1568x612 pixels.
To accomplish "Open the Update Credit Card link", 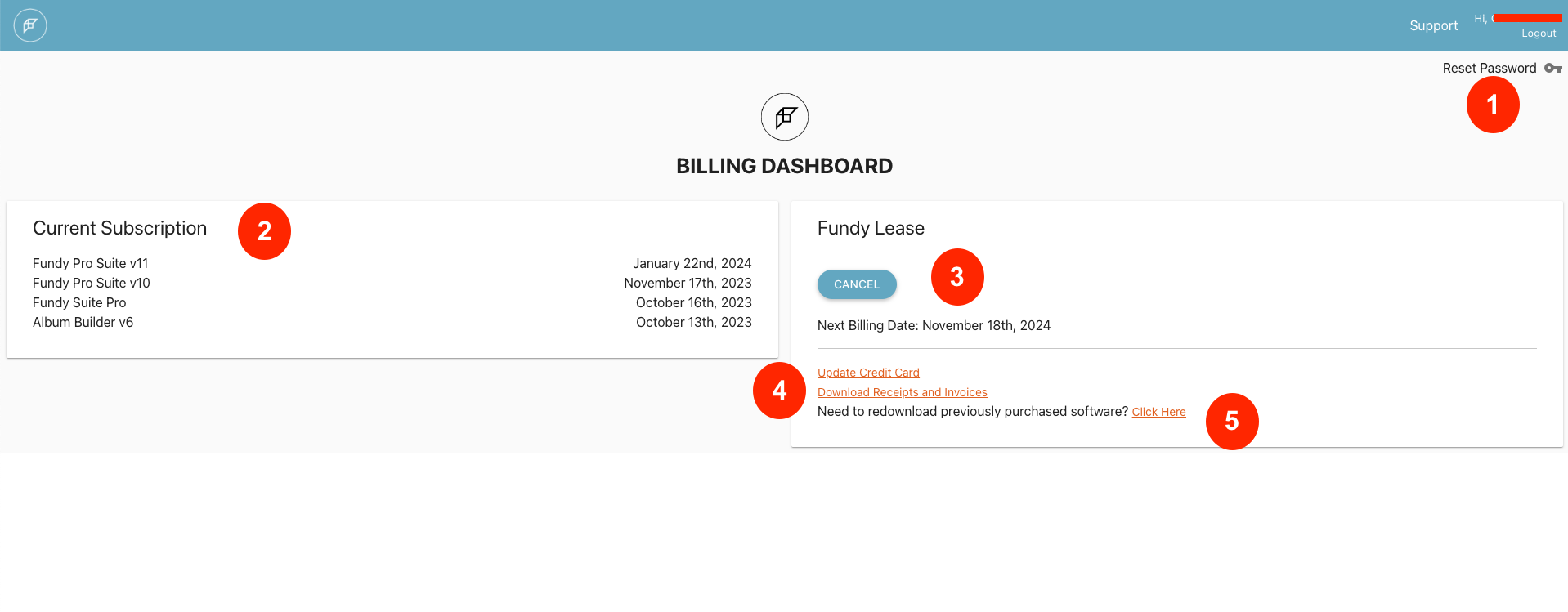I will click(x=868, y=372).
